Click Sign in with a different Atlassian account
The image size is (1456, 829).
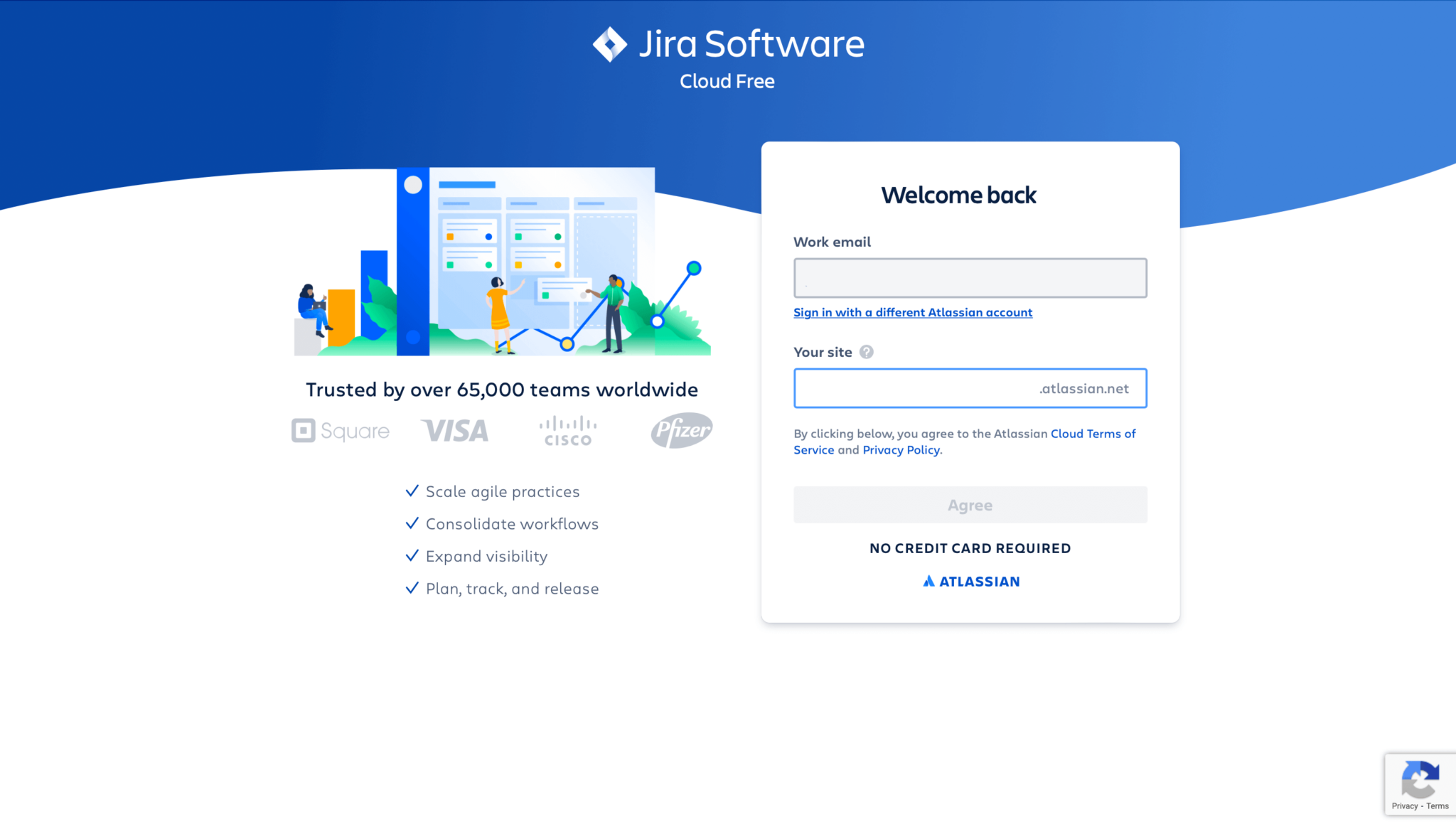913,312
